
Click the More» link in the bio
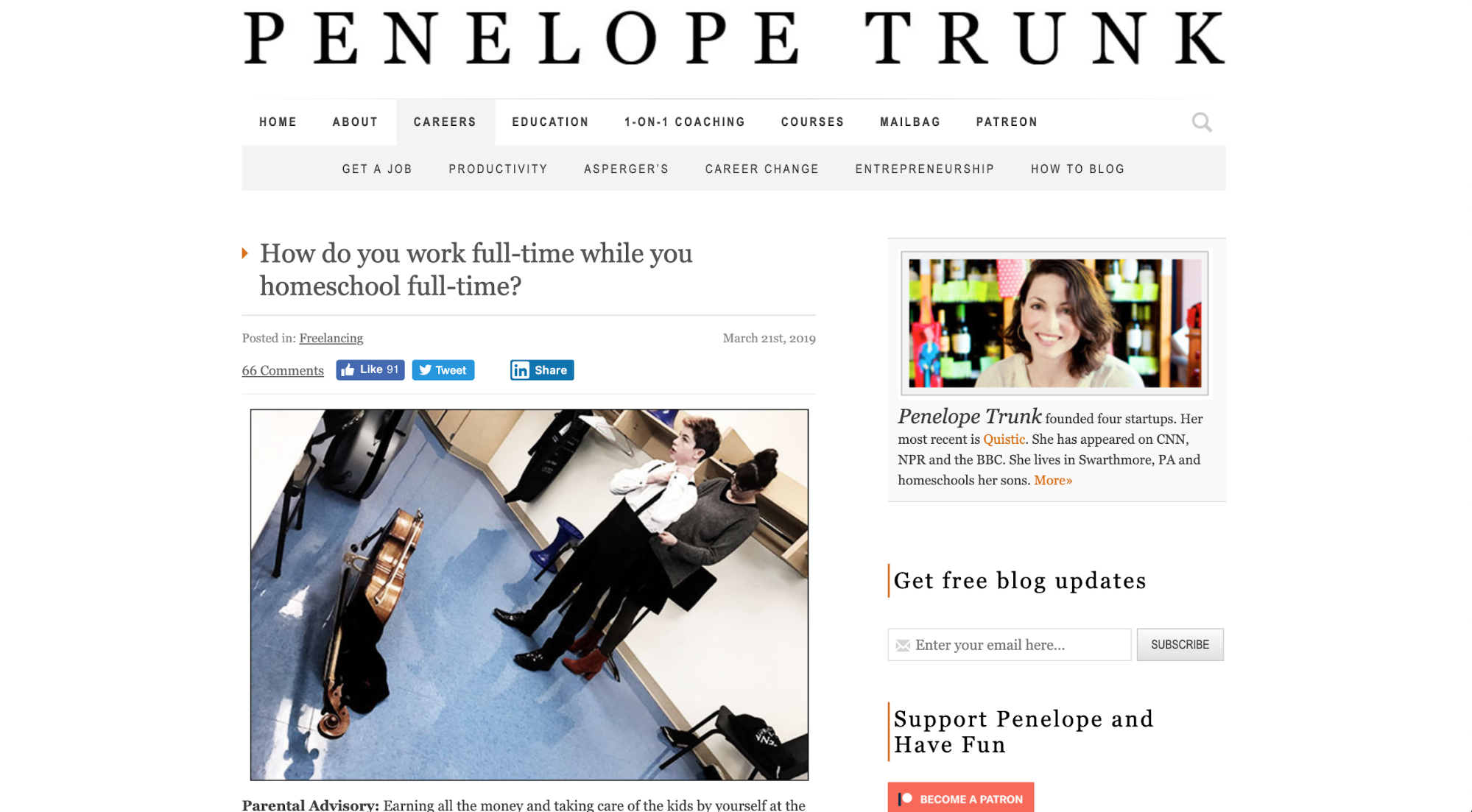tap(1053, 481)
